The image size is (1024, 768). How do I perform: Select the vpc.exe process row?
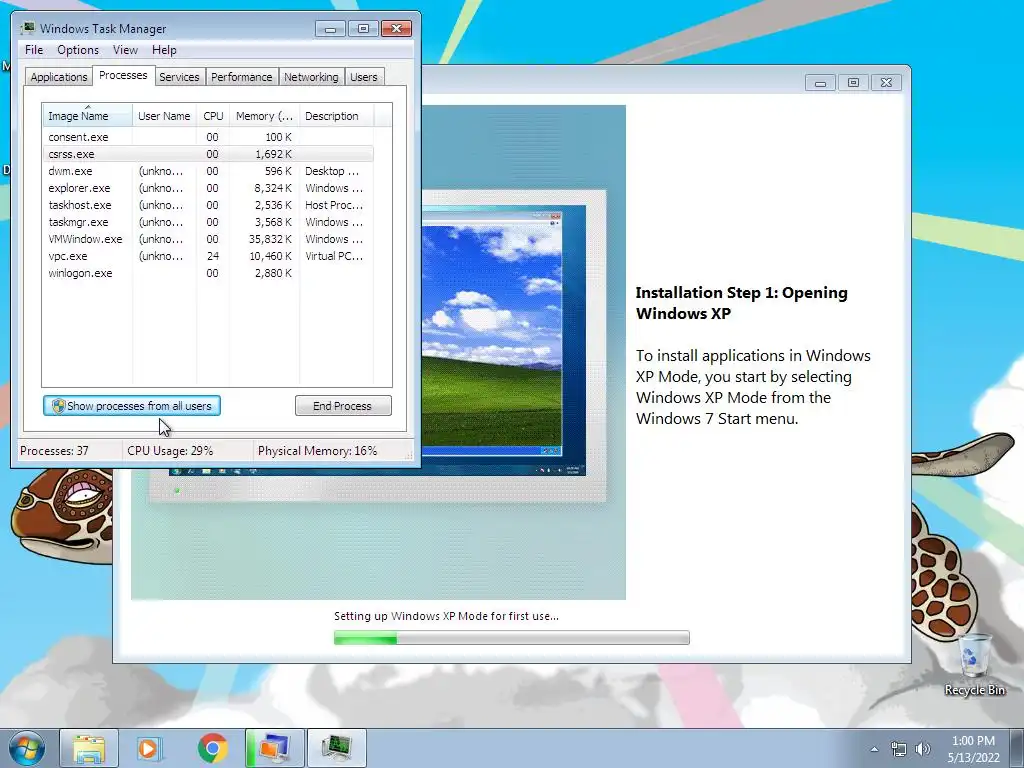(208, 256)
